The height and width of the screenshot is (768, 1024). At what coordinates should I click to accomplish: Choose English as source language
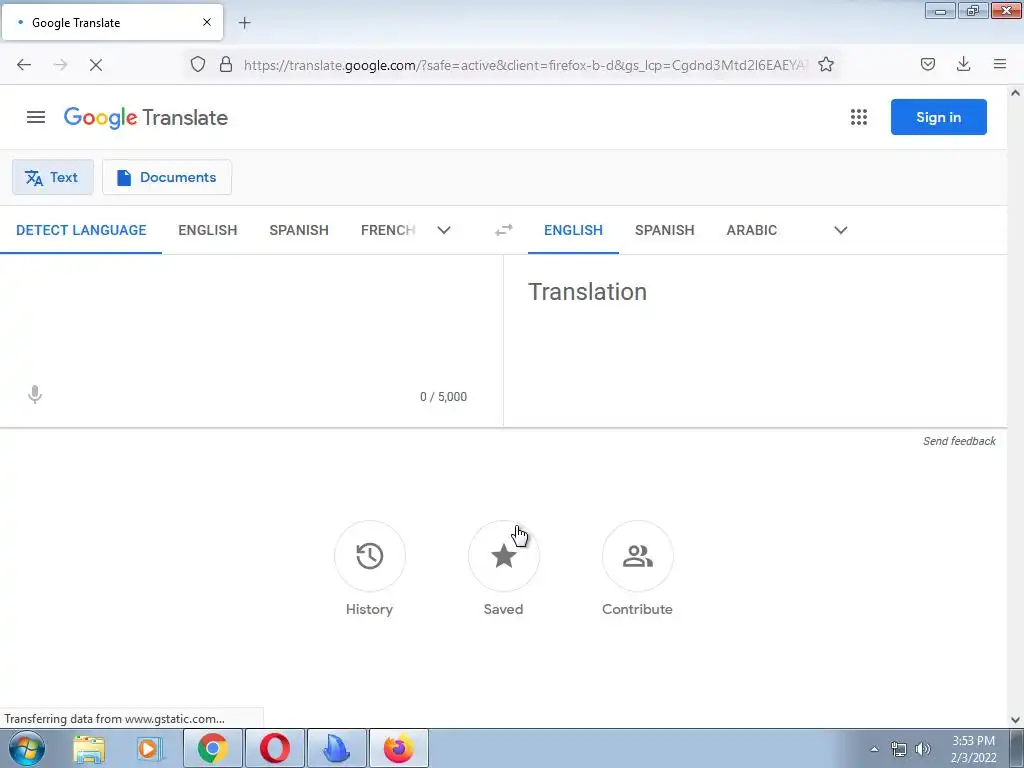tap(208, 230)
